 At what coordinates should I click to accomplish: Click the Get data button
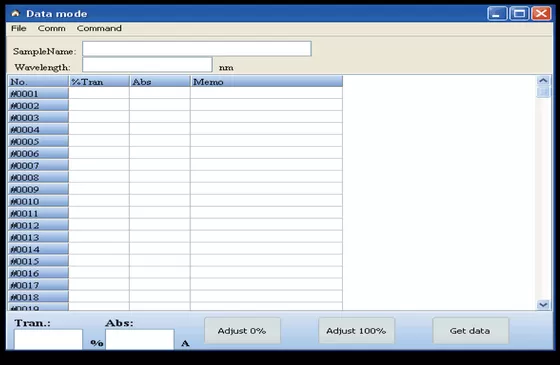[470, 331]
